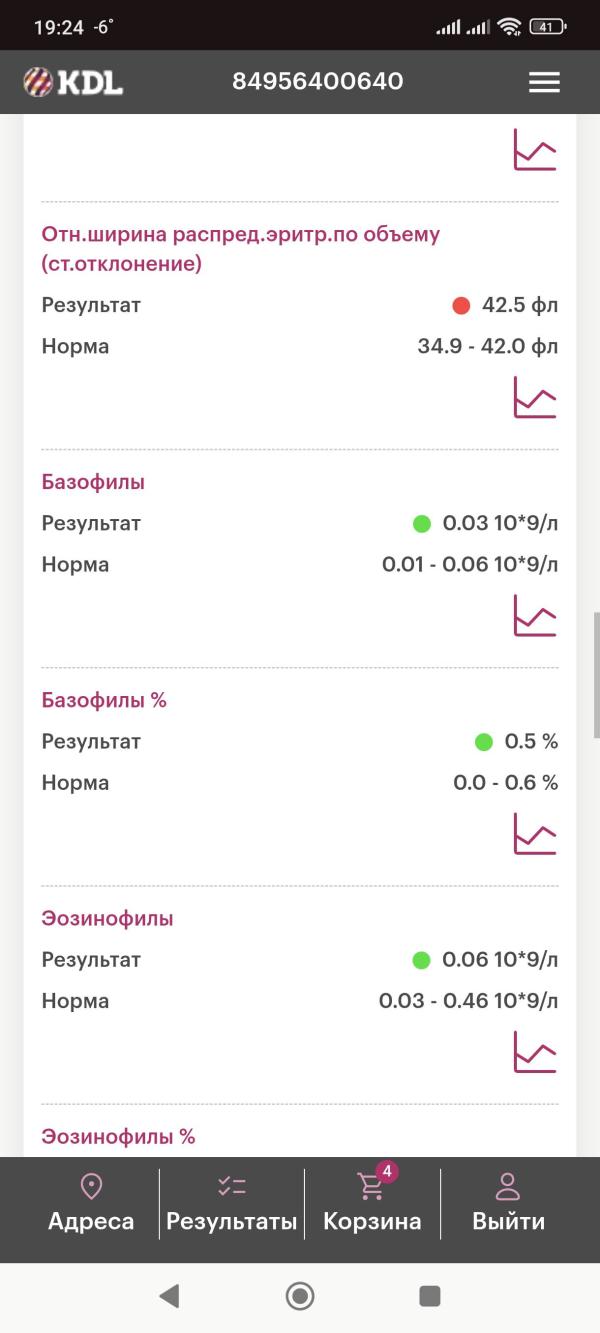This screenshot has height=1333, width=600.
Task: Click the page scrollbar handle
Action: (x=596, y=675)
